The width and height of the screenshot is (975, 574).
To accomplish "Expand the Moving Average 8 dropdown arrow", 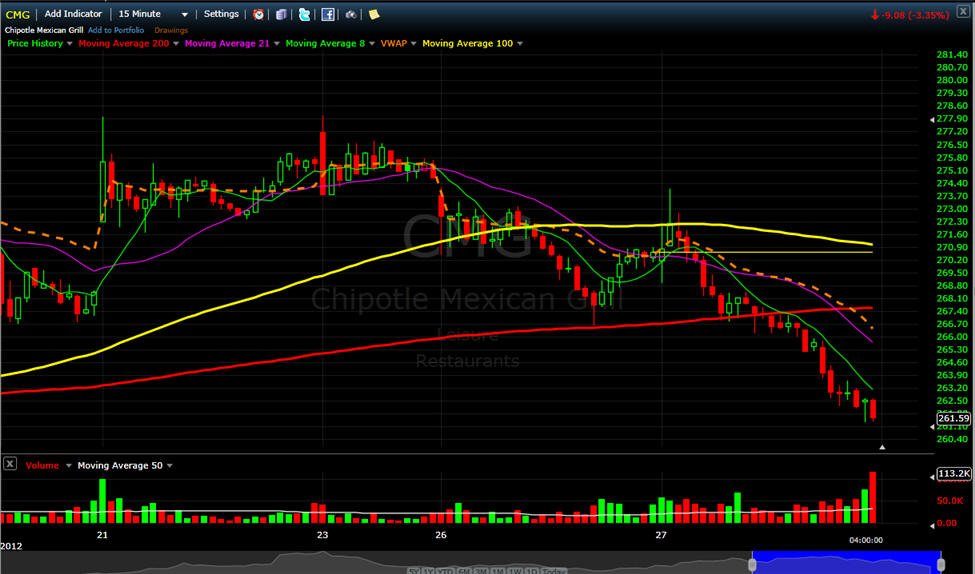I will click(372, 44).
